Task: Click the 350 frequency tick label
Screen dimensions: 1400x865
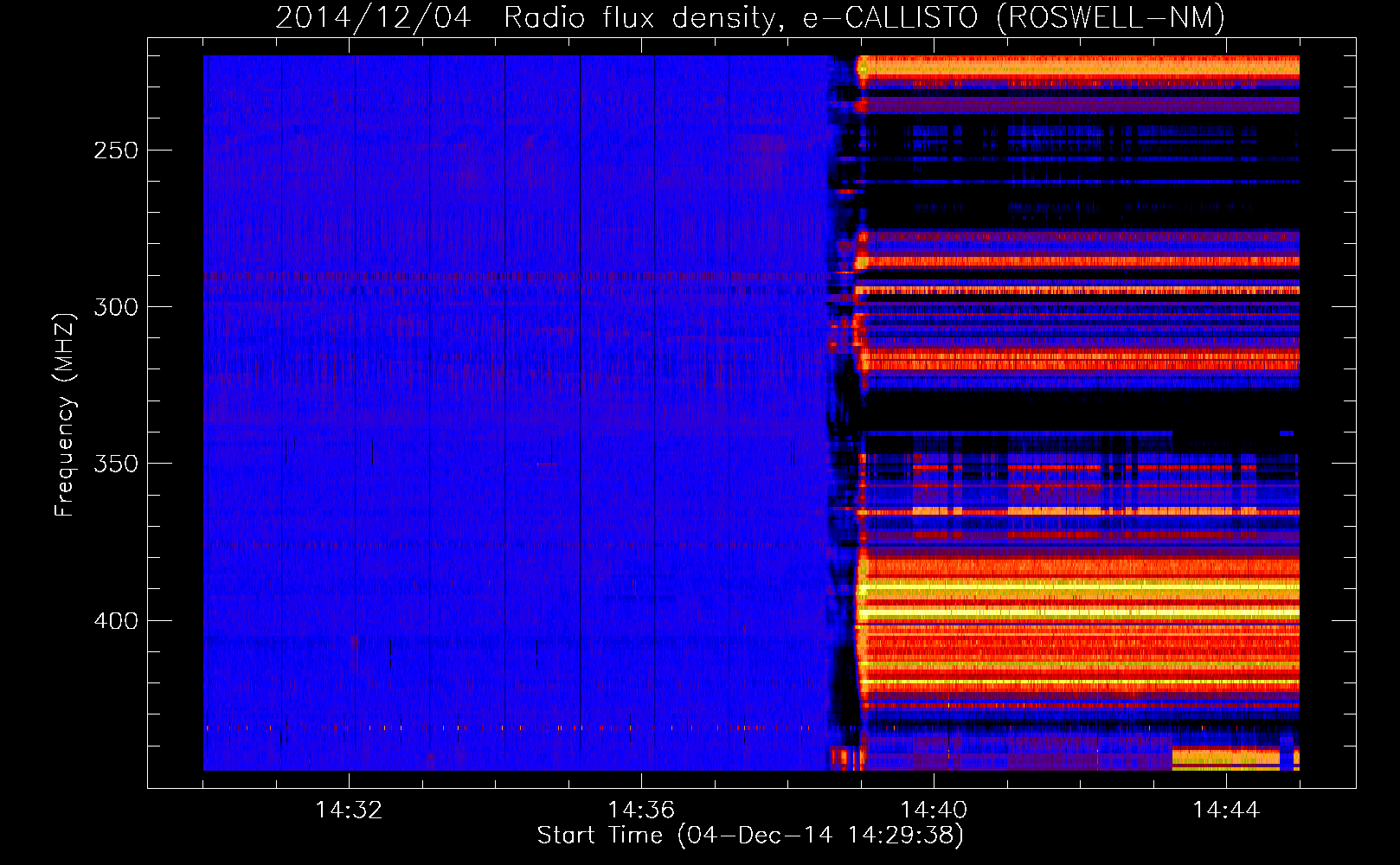Action: [x=116, y=464]
